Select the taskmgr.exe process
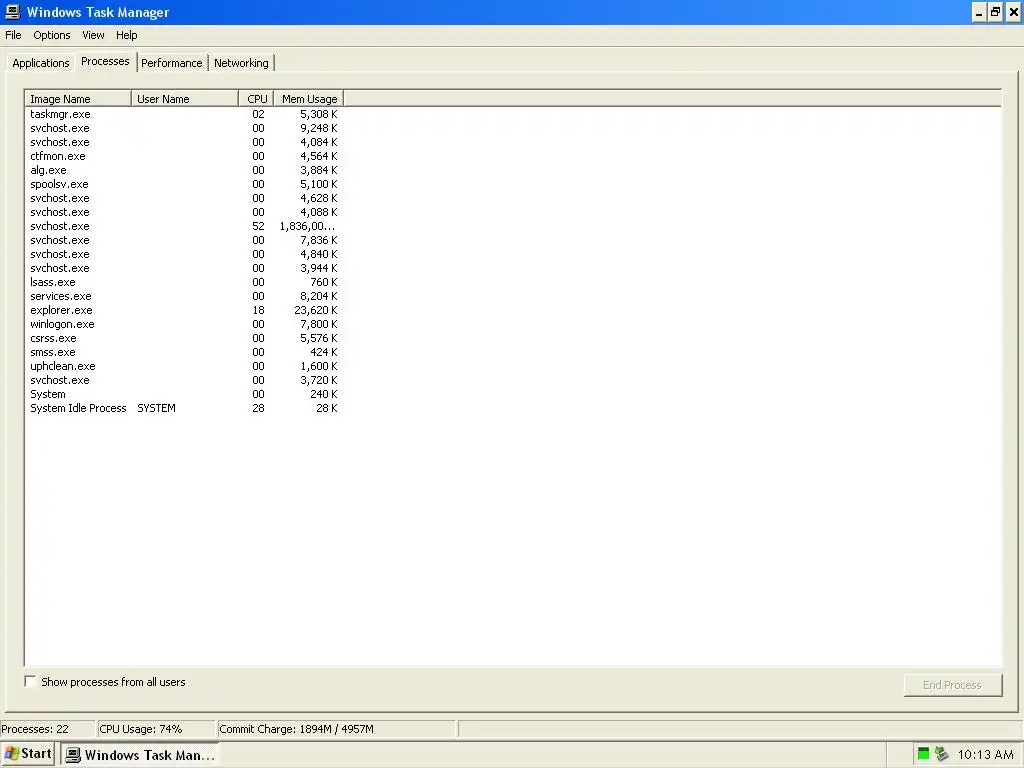This screenshot has height=768, width=1024. (184, 114)
